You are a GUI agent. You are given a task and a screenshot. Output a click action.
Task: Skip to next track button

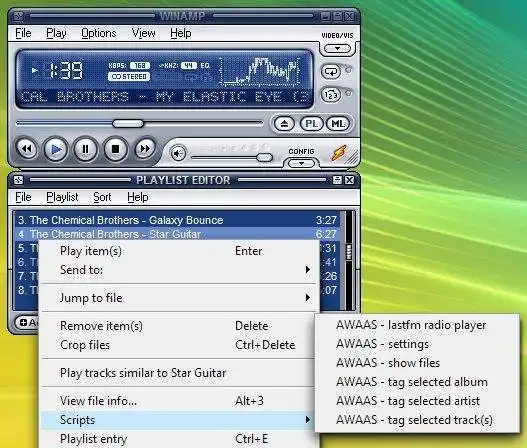145,149
